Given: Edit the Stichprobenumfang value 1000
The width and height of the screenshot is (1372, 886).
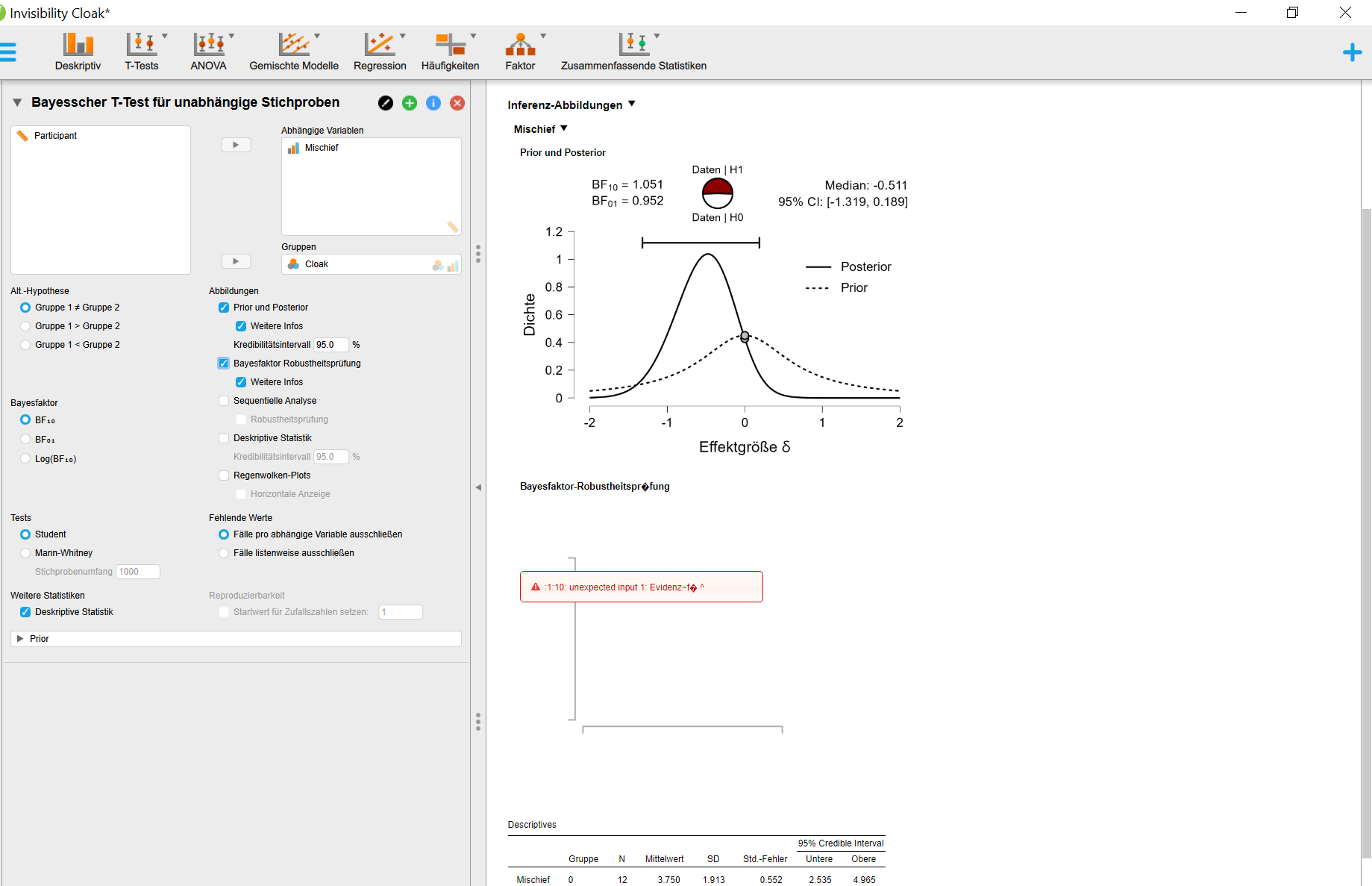Looking at the screenshot, I should point(137,571).
